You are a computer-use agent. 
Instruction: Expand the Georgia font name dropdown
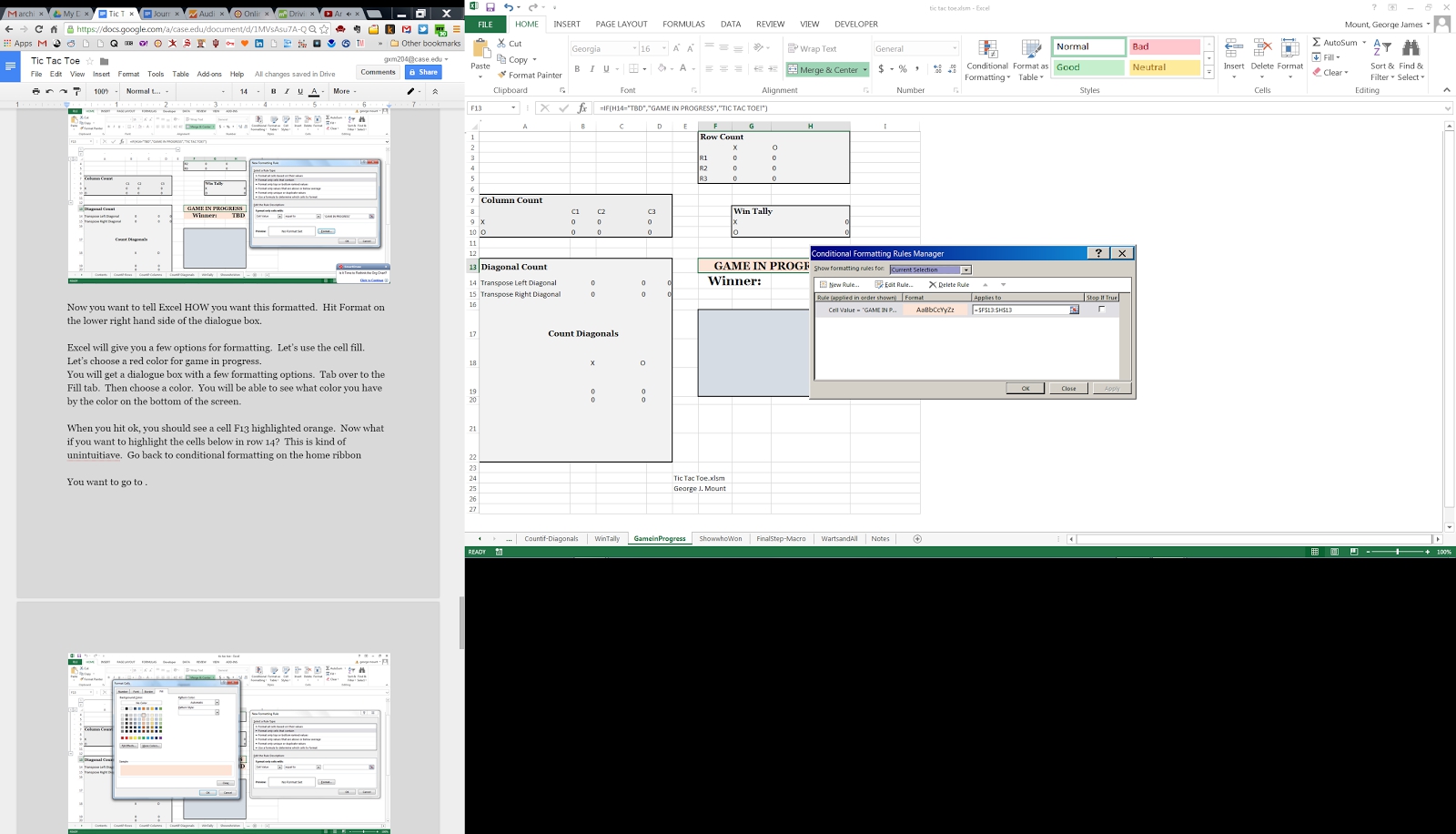(634, 48)
